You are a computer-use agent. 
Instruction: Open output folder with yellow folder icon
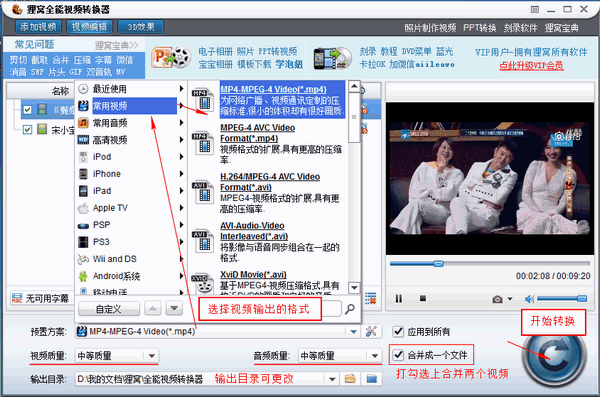[350, 379]
